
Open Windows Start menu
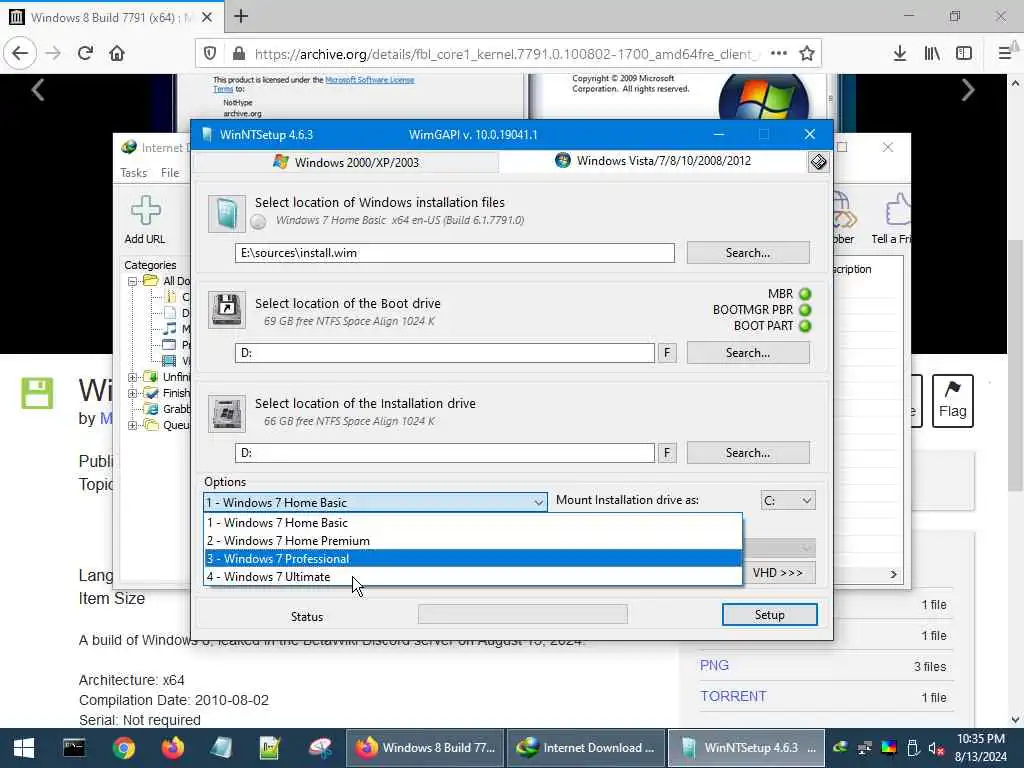[24, 748]
